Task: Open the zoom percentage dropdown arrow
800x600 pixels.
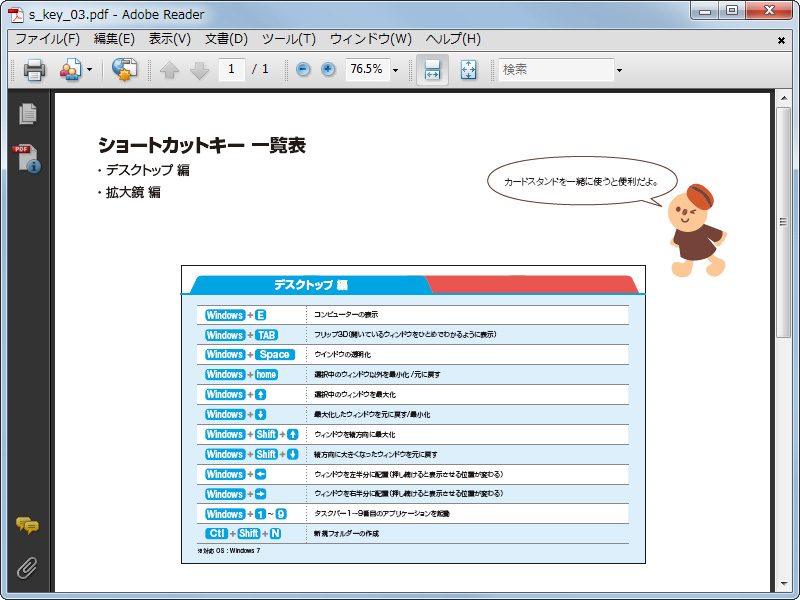Action: 395,70
